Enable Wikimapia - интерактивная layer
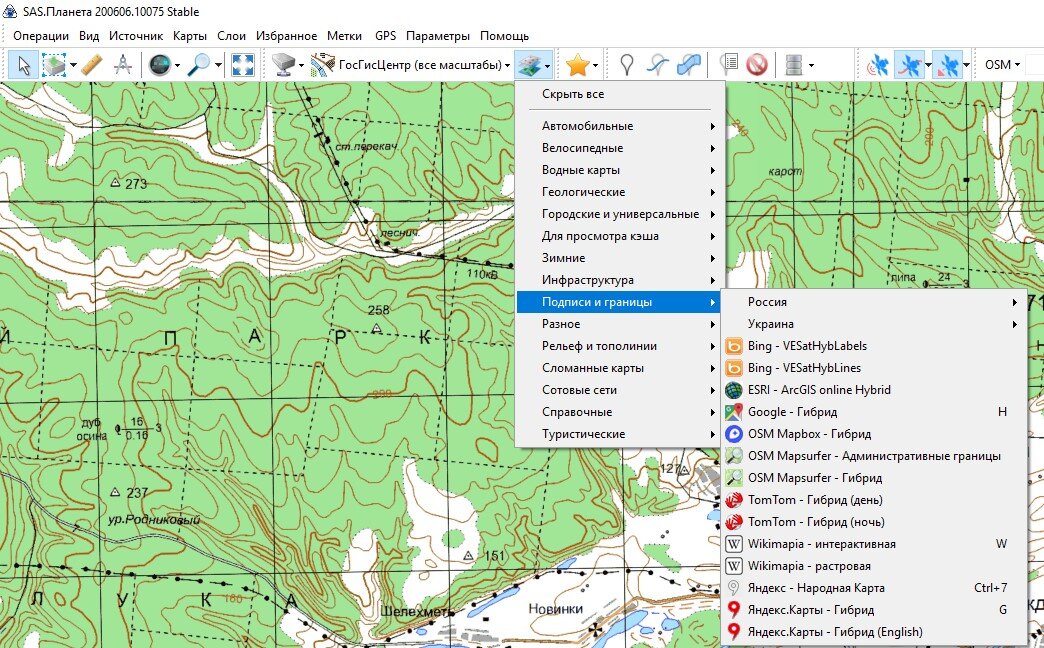The width and height of the screenshot is (1044, 648). click(x=874, y=543)
